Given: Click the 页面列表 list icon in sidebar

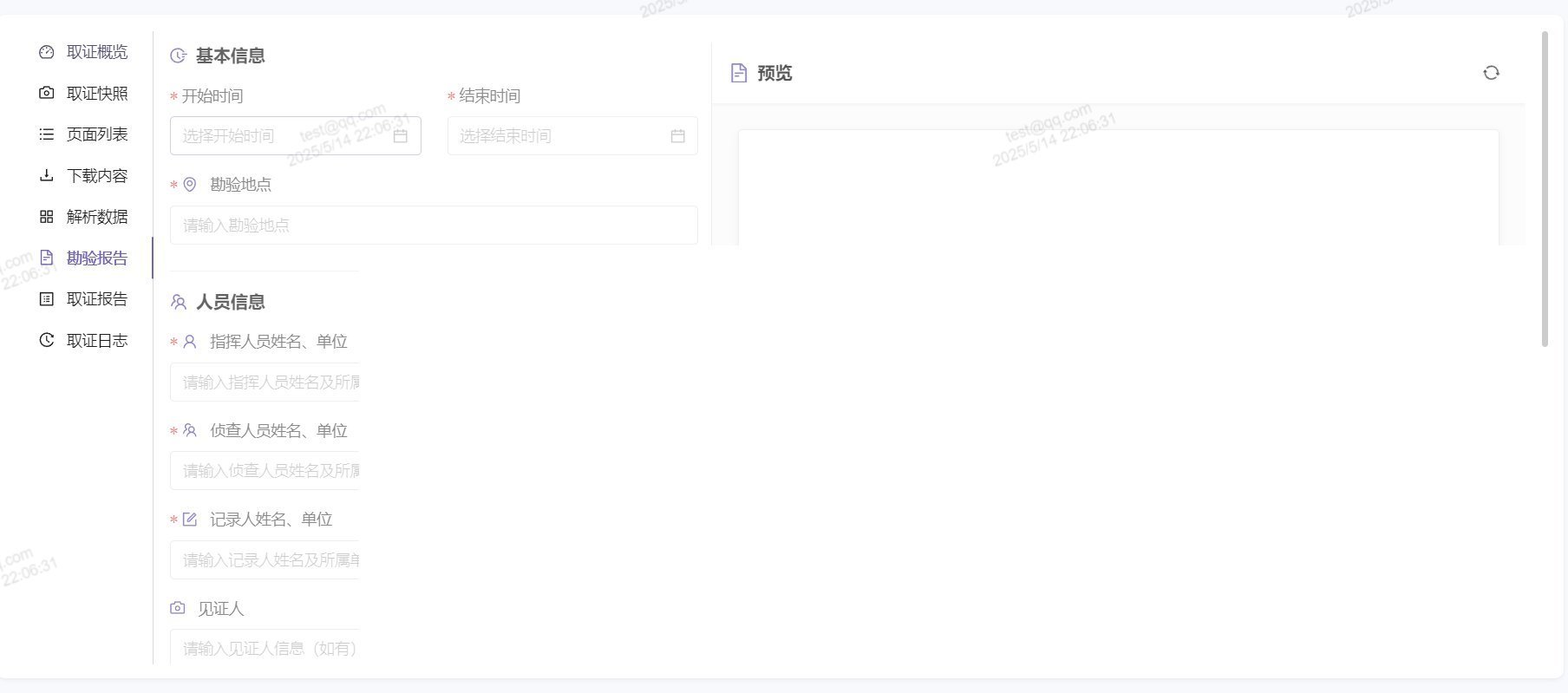Looking at the screenshot, I should coord(47,134).
